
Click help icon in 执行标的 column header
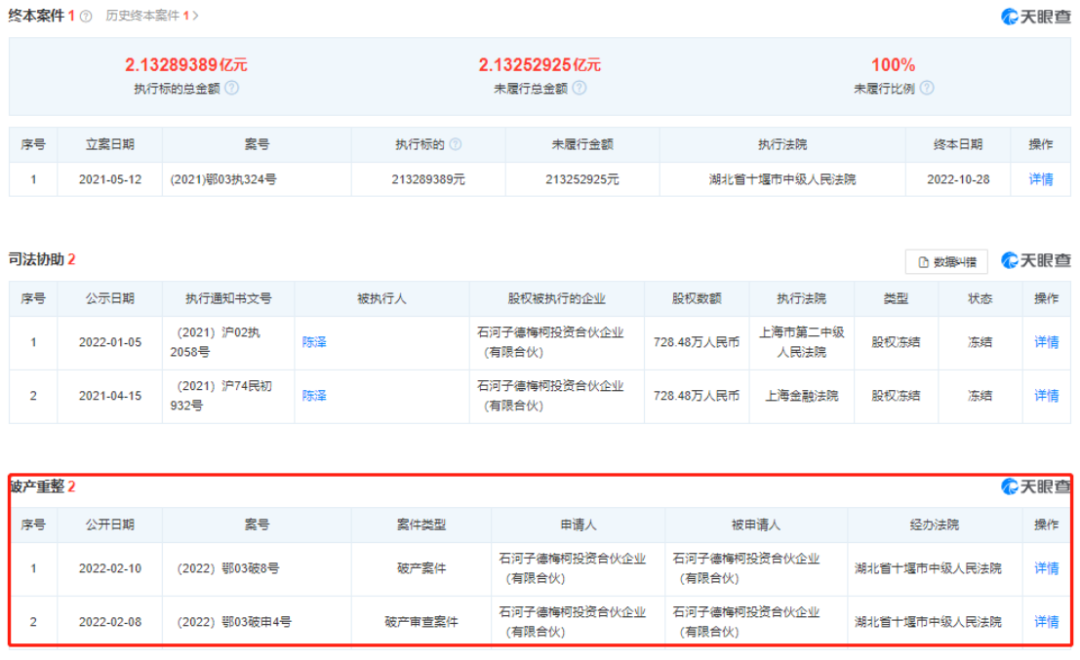coord(456,144)
